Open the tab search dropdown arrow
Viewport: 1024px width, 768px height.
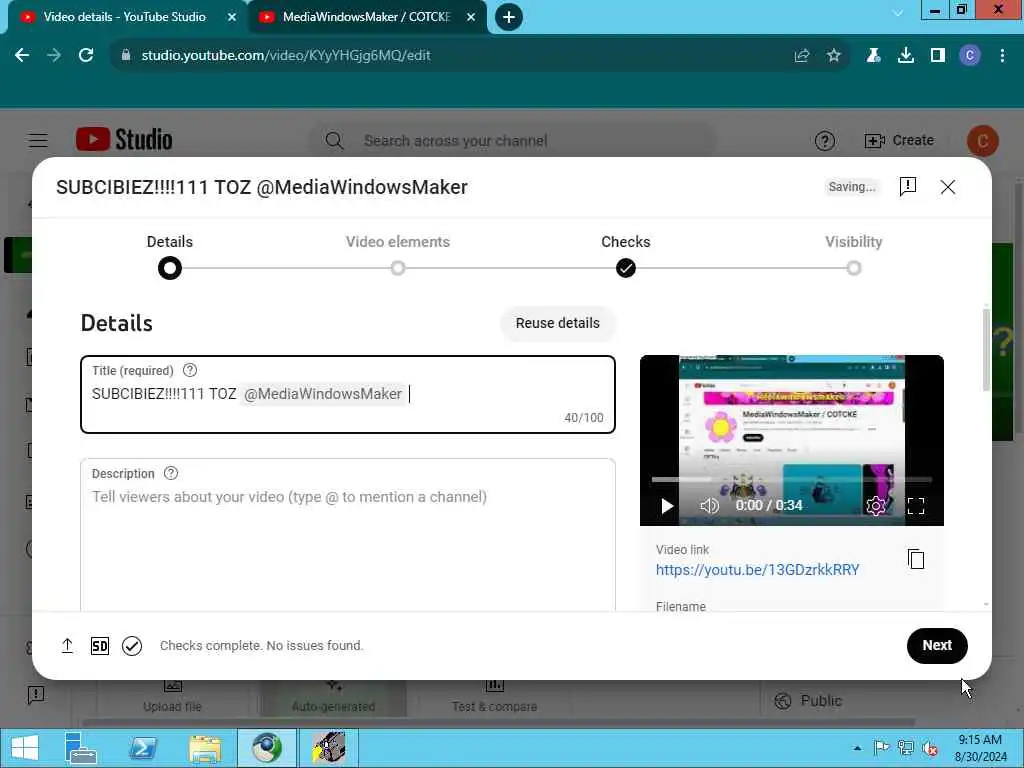tap(898, 12)
